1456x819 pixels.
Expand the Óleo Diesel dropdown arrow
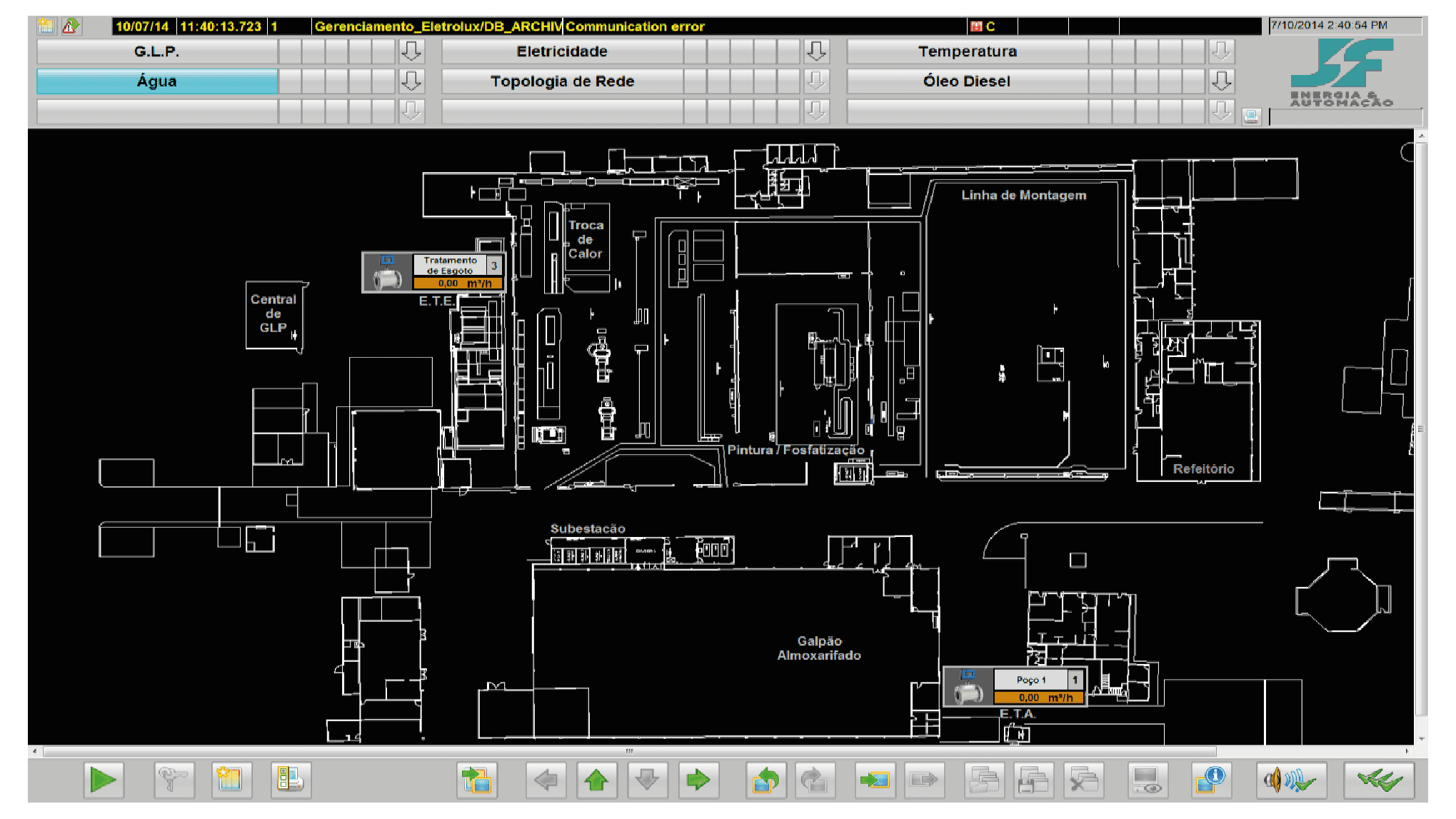(x=1222, y=81)
